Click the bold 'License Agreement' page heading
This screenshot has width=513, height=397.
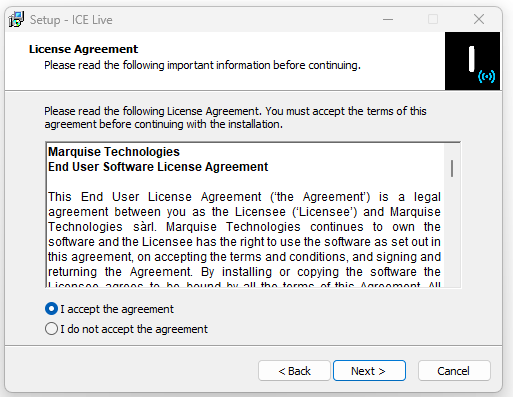click(83, 49)
